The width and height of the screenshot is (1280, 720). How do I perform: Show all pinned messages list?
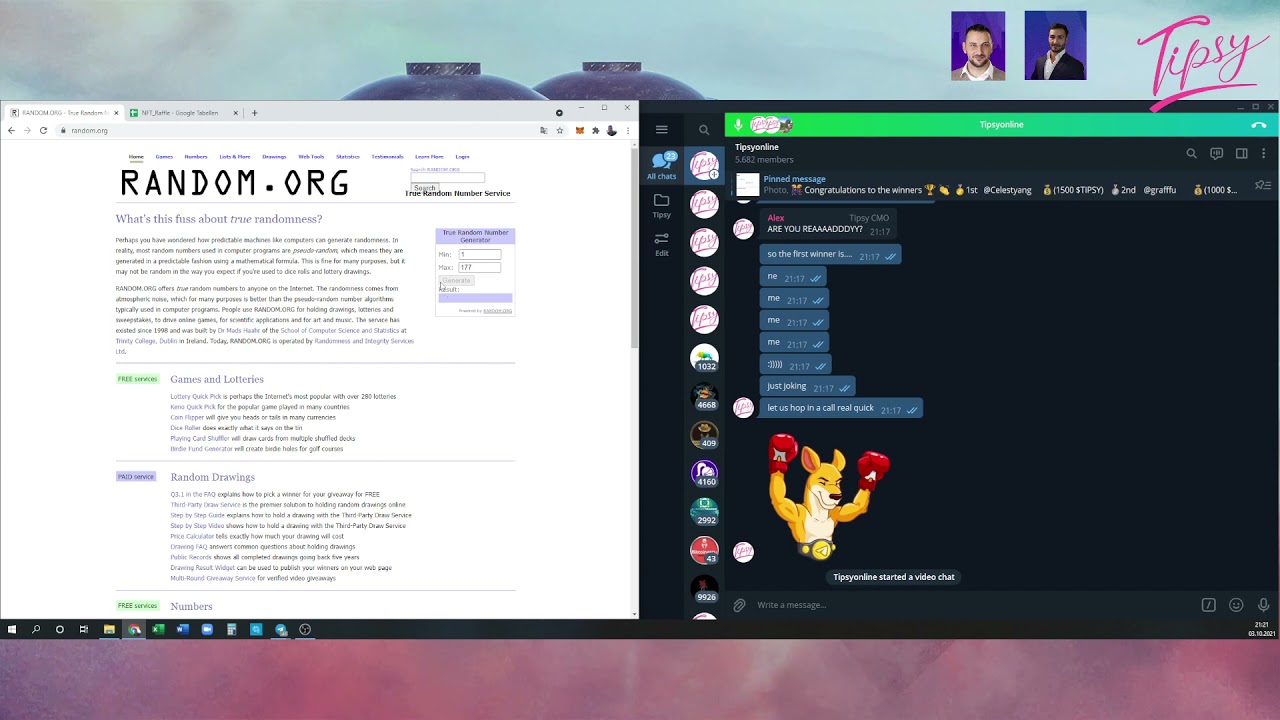click(1263, 185)
